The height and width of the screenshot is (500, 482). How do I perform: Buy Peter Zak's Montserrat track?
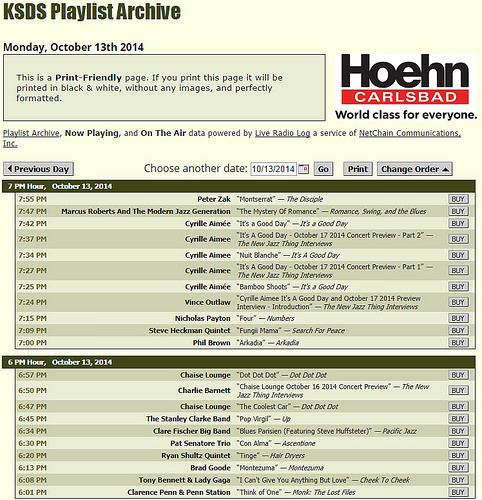458,199
